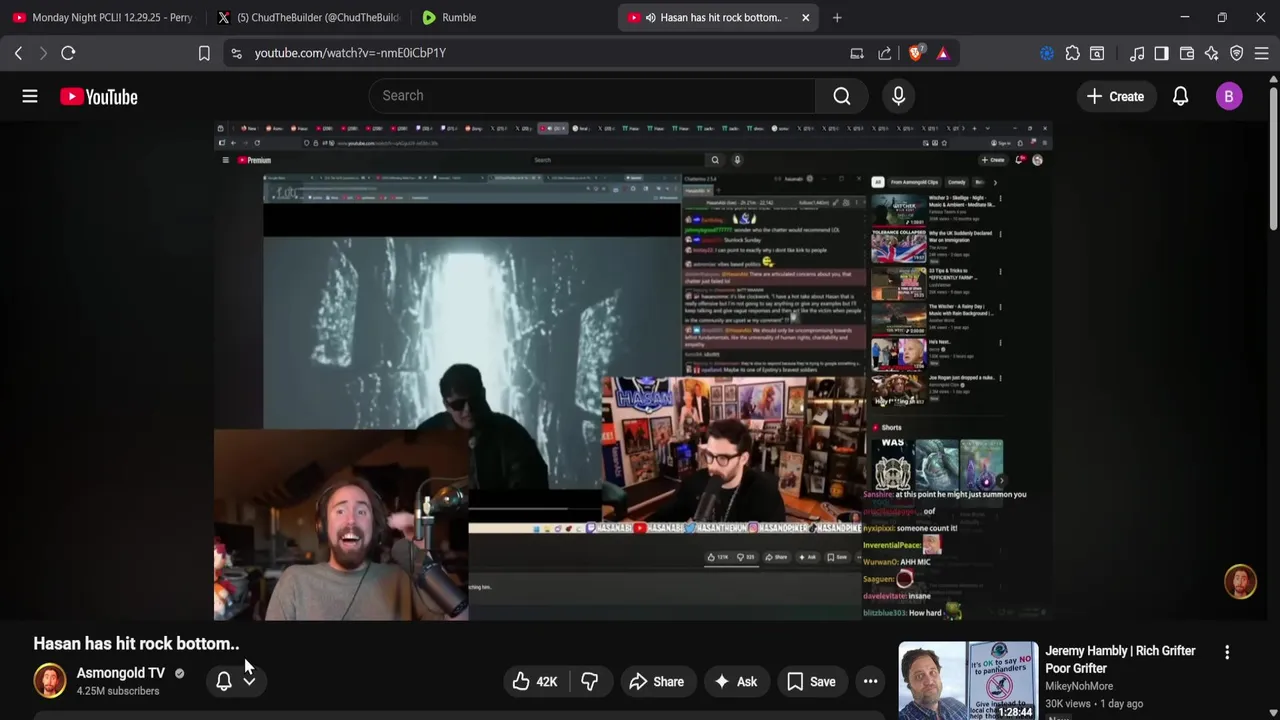This screenshot has width=1280, height=720.
Task: Close the Hasan has hit rock bottom tab
Action: click(805, 17)
